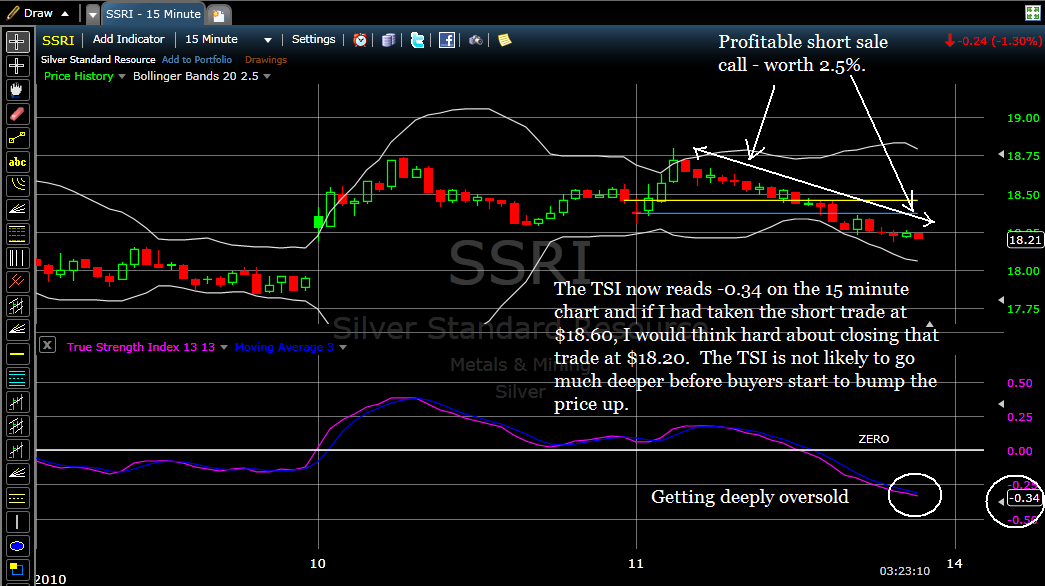This screenshot has width=1045, height=586.
Task: Open chart Settings
Action: click(x=313, y=39)
